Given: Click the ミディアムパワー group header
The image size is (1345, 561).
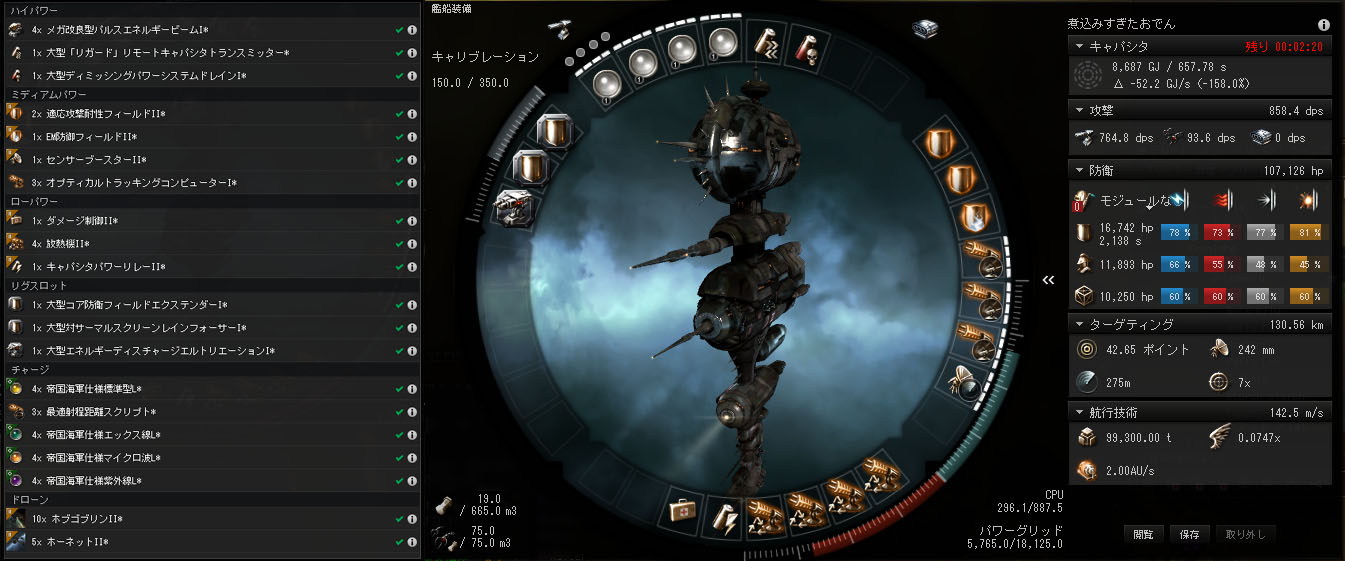Looking at the screenshot, I should click(210, 94).
